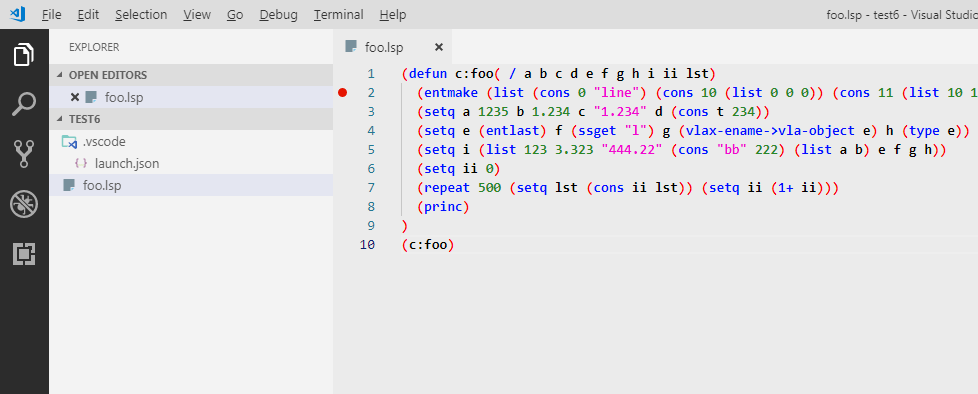Click the defun keyword on line 1
Image resolution: width=978 pixels, height=394 pixels.
coord(428,74)
